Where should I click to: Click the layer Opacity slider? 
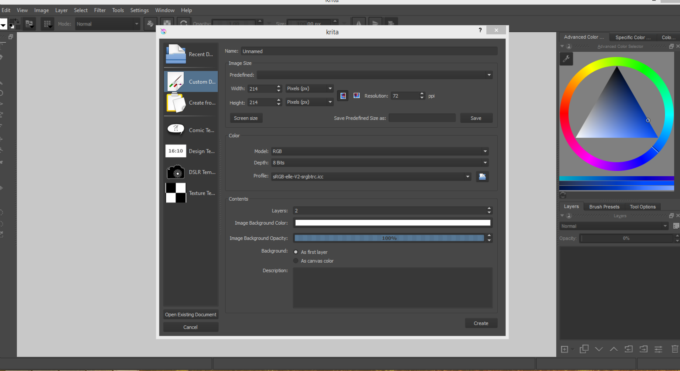pos(627,238)
